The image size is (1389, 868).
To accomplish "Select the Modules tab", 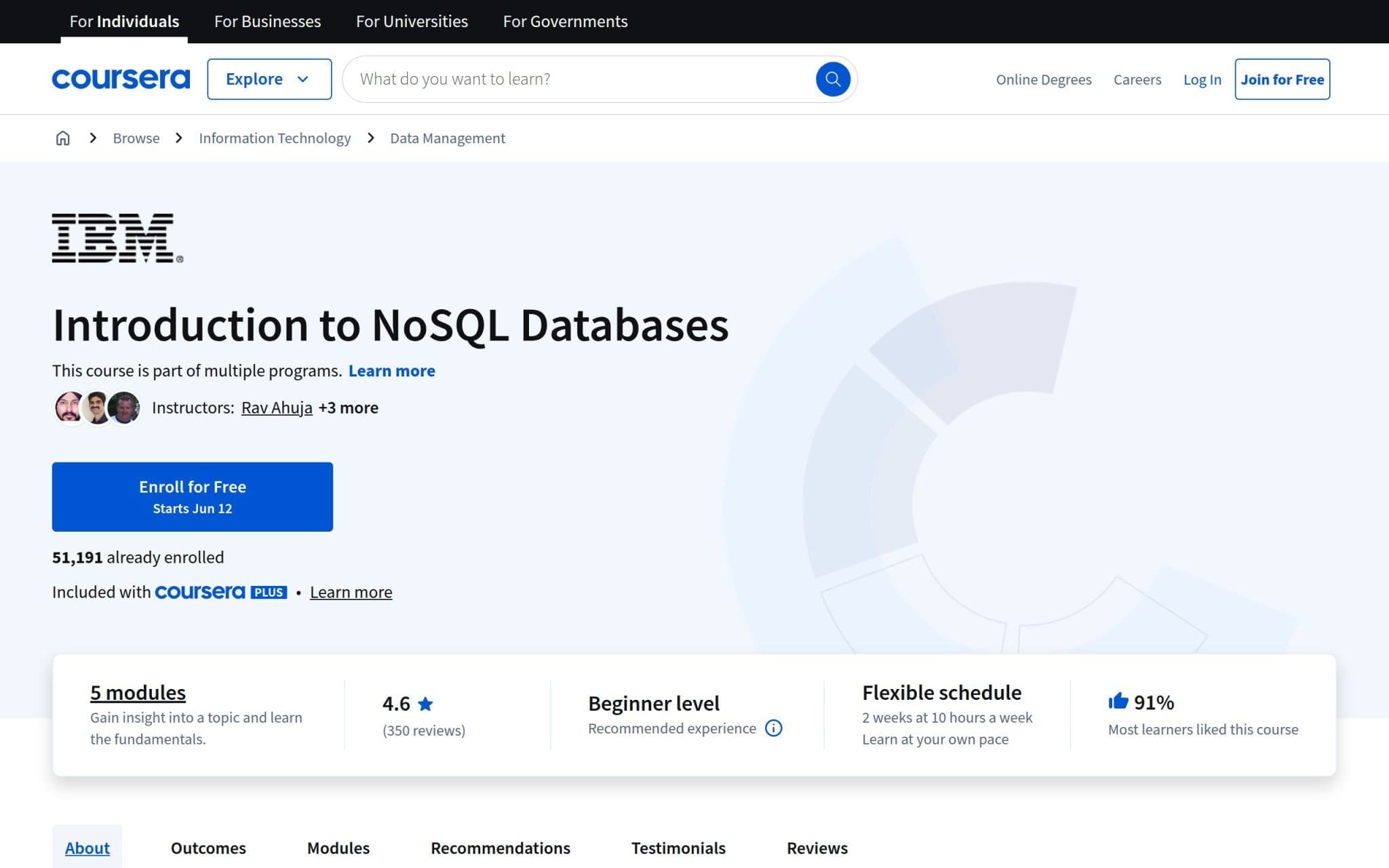I will coord(338,848).
